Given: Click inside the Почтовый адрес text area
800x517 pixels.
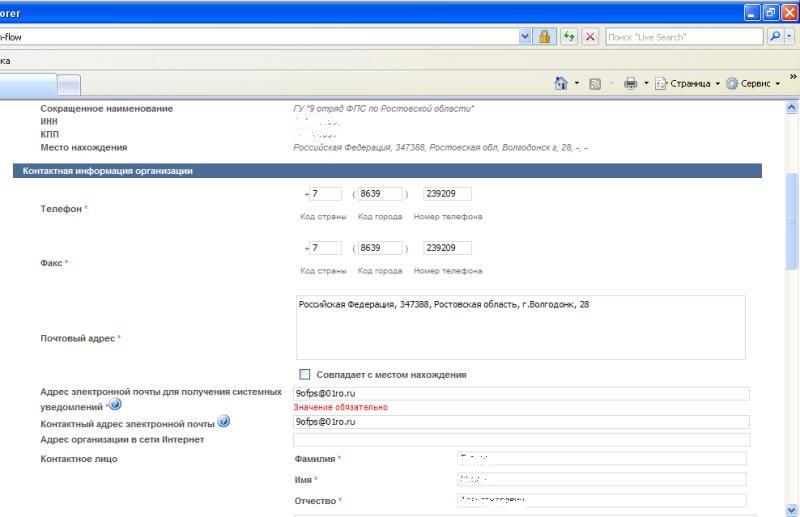Looking at the screenshot, I should tap(520, 328).
